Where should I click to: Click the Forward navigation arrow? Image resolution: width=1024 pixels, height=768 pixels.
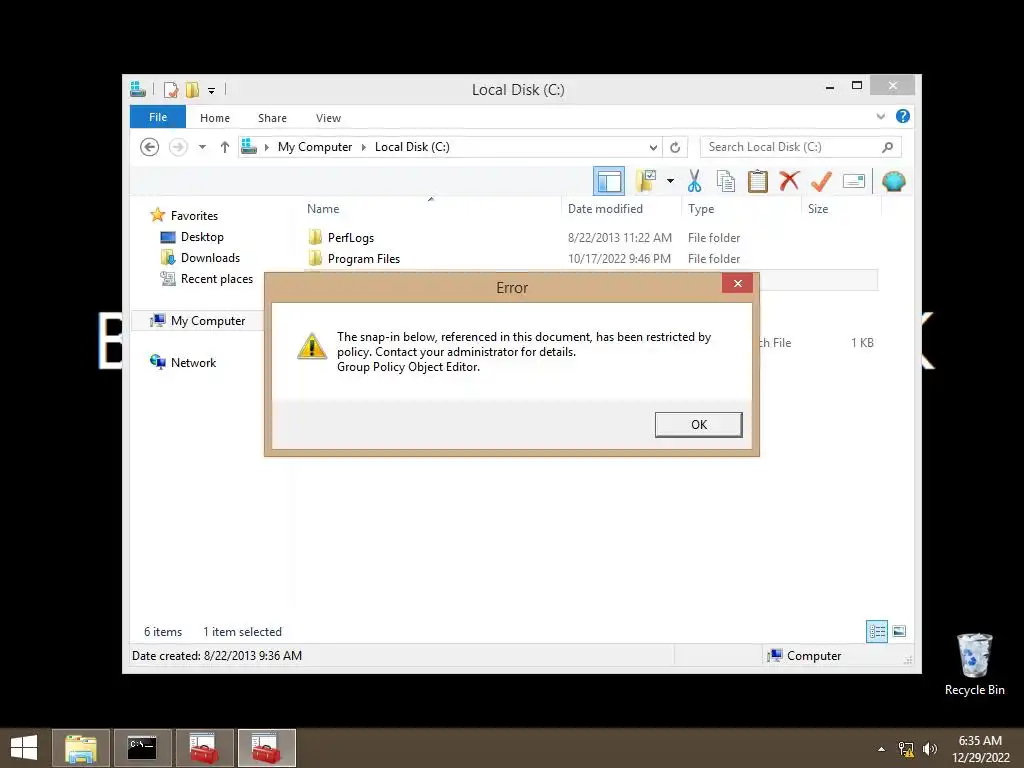(x=178, y=147)
